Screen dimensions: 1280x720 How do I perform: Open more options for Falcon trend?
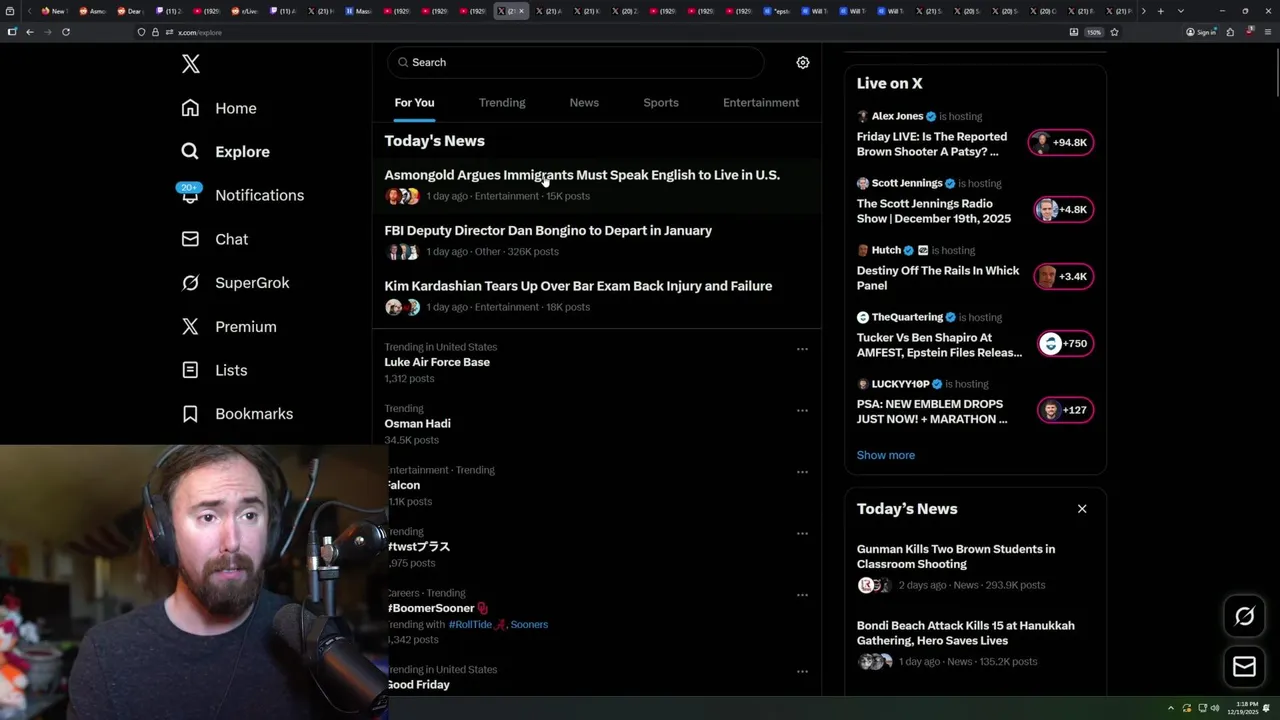(802, 472)
